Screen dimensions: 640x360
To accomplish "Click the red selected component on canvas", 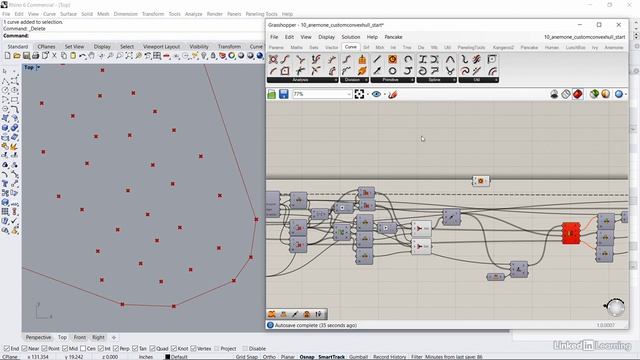I will 571,233.
